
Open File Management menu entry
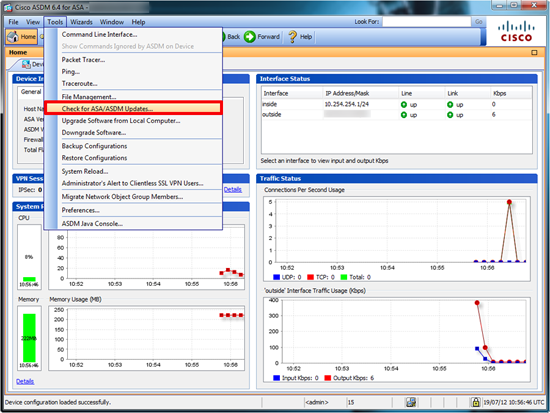click(89, 96)
